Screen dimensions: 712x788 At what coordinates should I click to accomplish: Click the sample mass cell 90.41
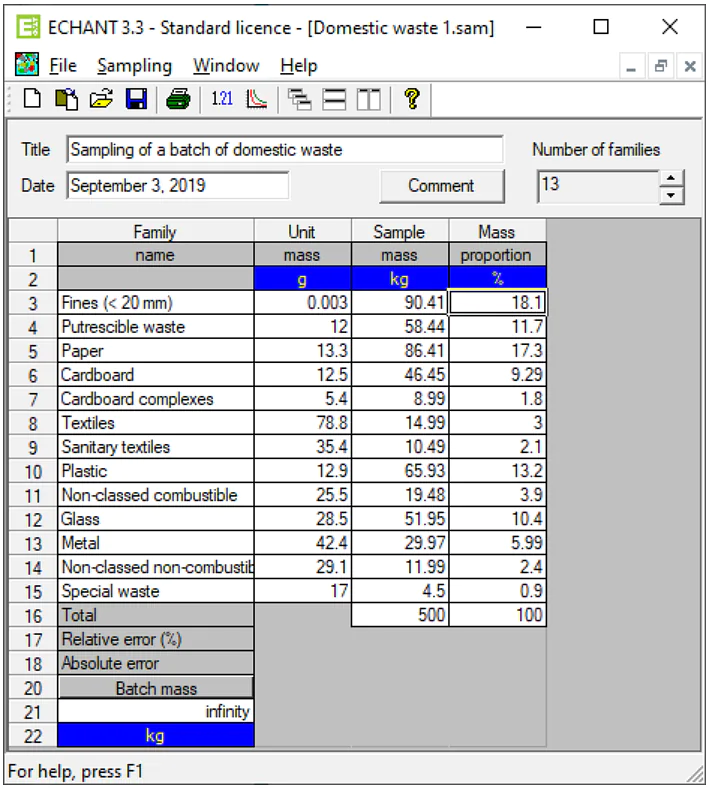(x=400, y=303)
